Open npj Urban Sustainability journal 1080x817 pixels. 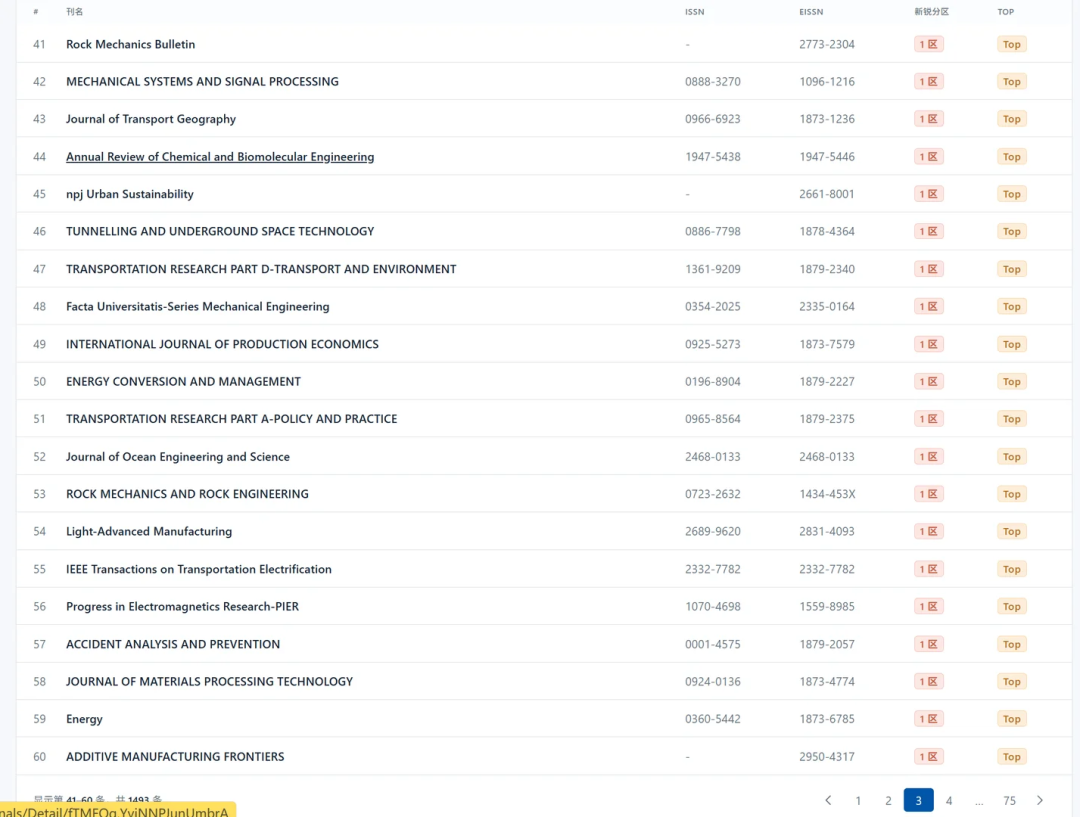tap(129, 194)
